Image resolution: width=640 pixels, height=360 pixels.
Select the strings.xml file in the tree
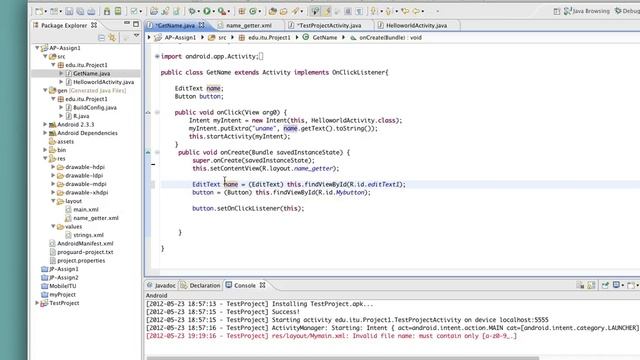[x=88, y=235]
